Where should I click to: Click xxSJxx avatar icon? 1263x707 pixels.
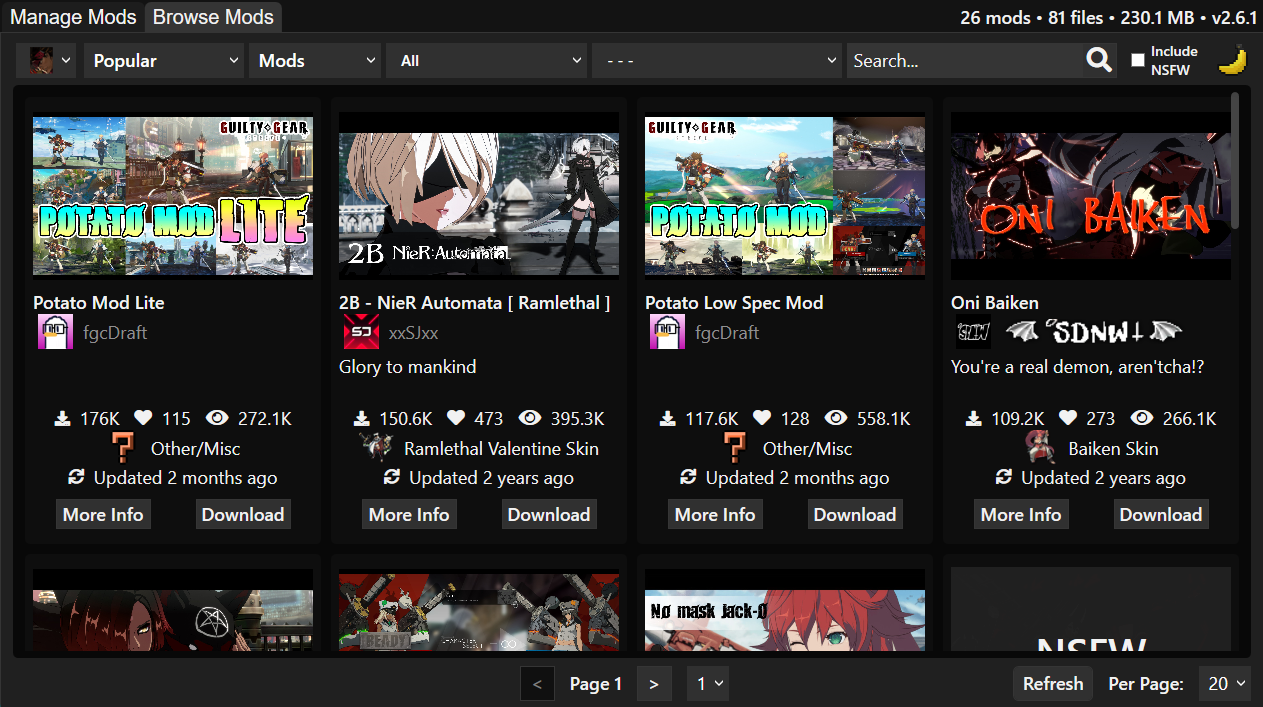[360, 332]
